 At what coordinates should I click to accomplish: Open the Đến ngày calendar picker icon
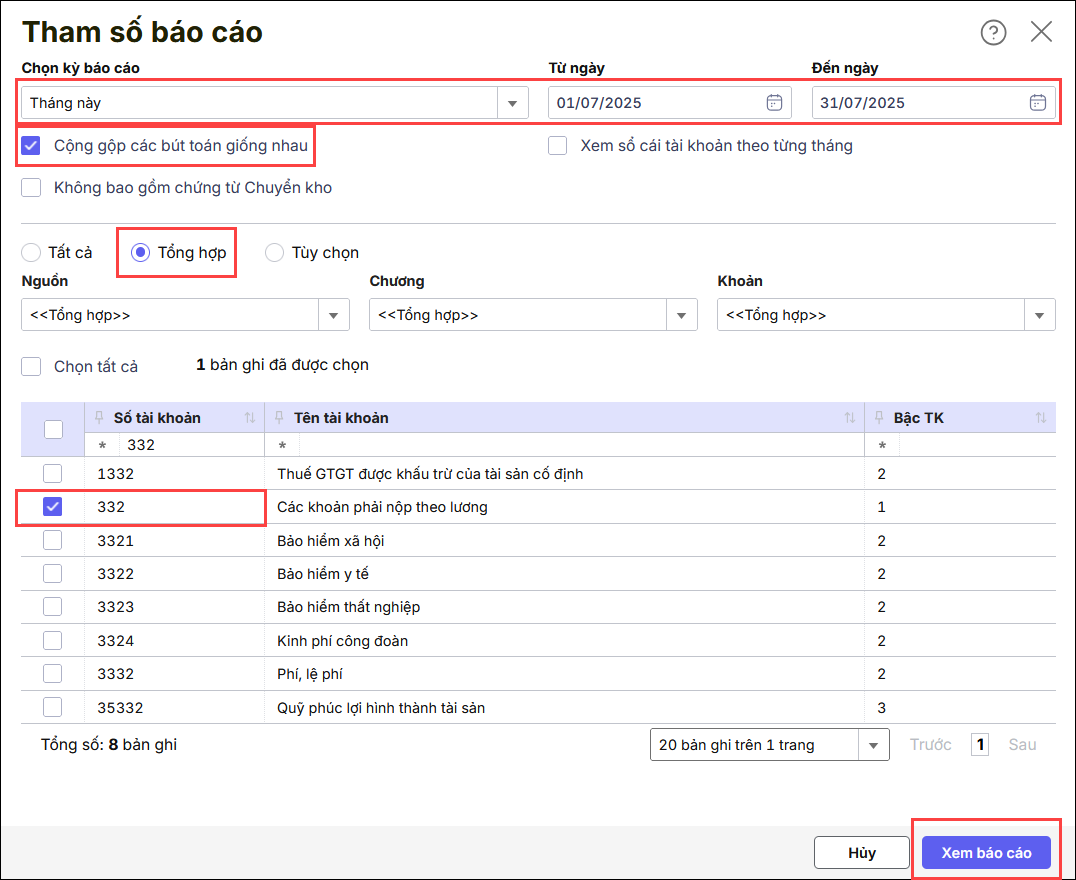(x=1038, y=102)
